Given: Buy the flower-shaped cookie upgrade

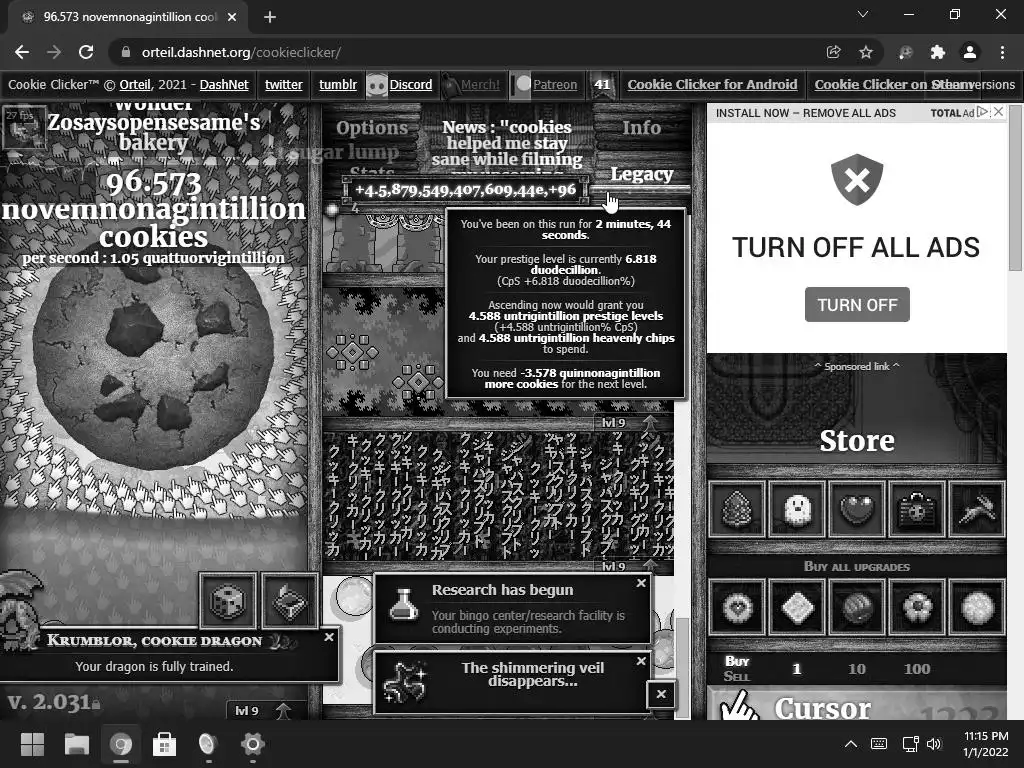Looking at the screenshot, I should click(917, 607).
